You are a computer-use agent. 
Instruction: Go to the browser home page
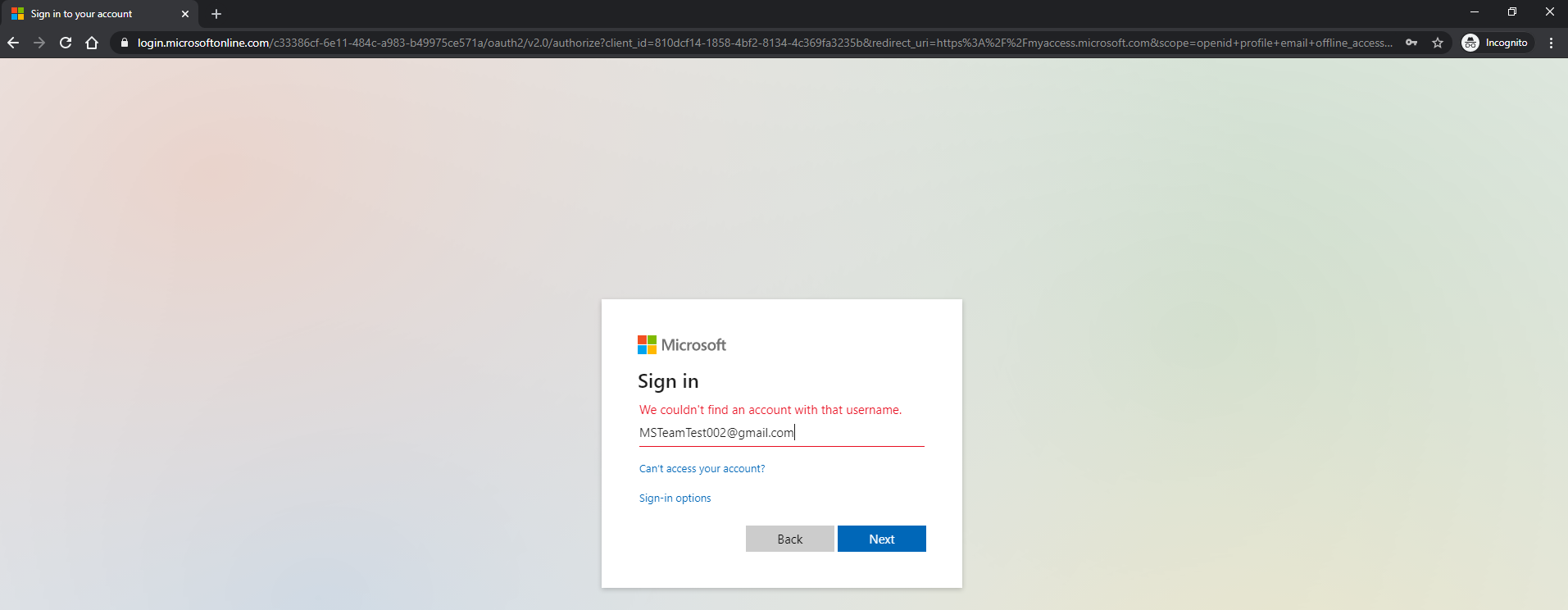coord(92,43)
